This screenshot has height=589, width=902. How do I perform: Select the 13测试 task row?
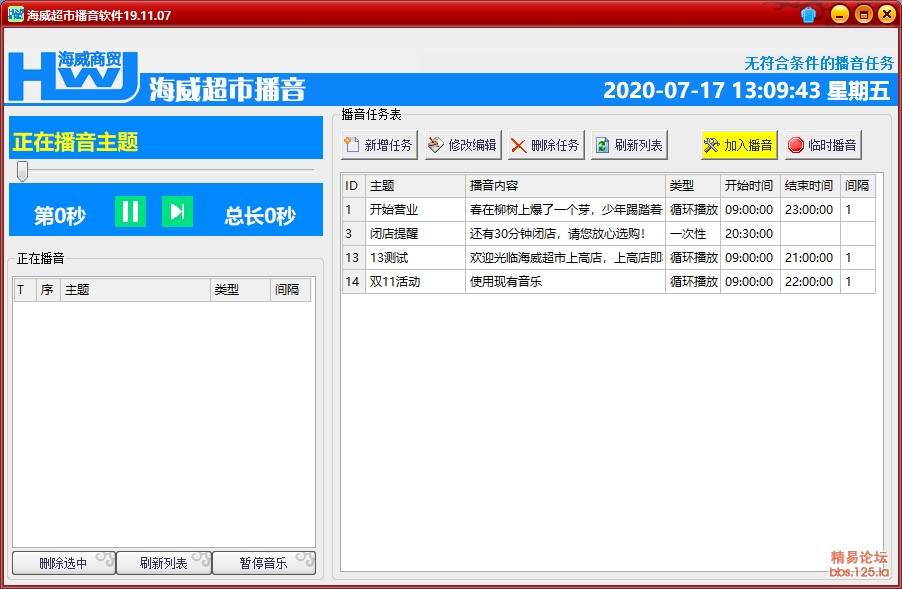pyautogui.click(x=609, y=258)
